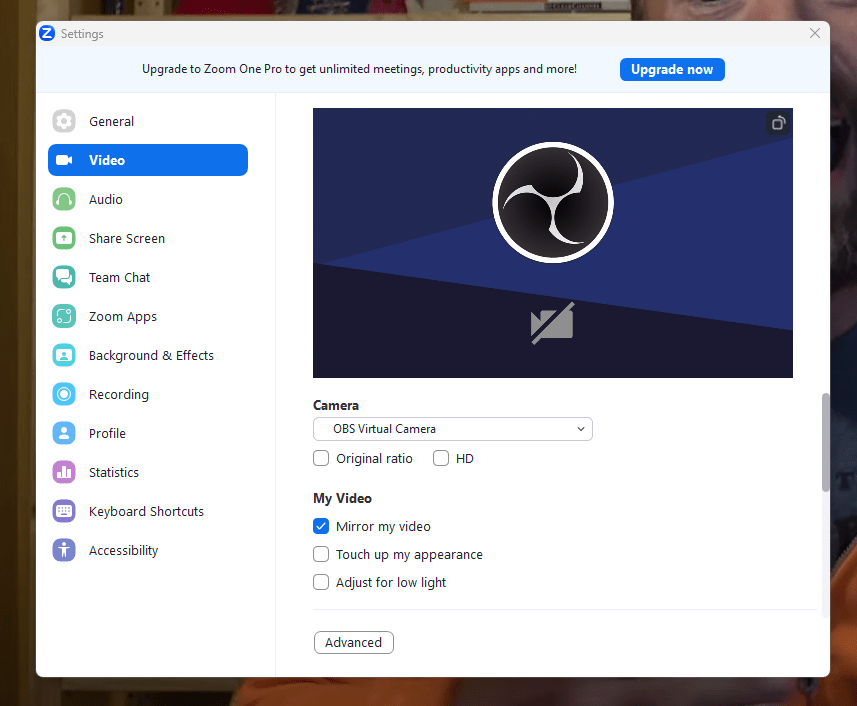
Task: Click the Video camera sidebar icon
Action: (x=64, y=160)
